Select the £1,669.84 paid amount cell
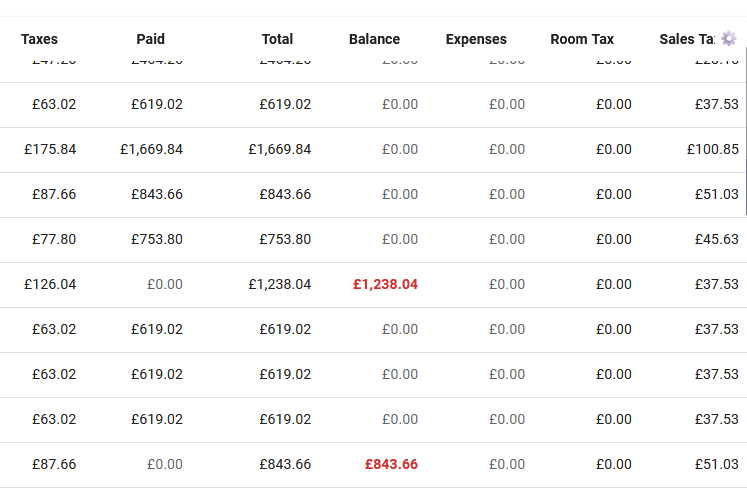The image size is (747, 500). pos(151,150)
